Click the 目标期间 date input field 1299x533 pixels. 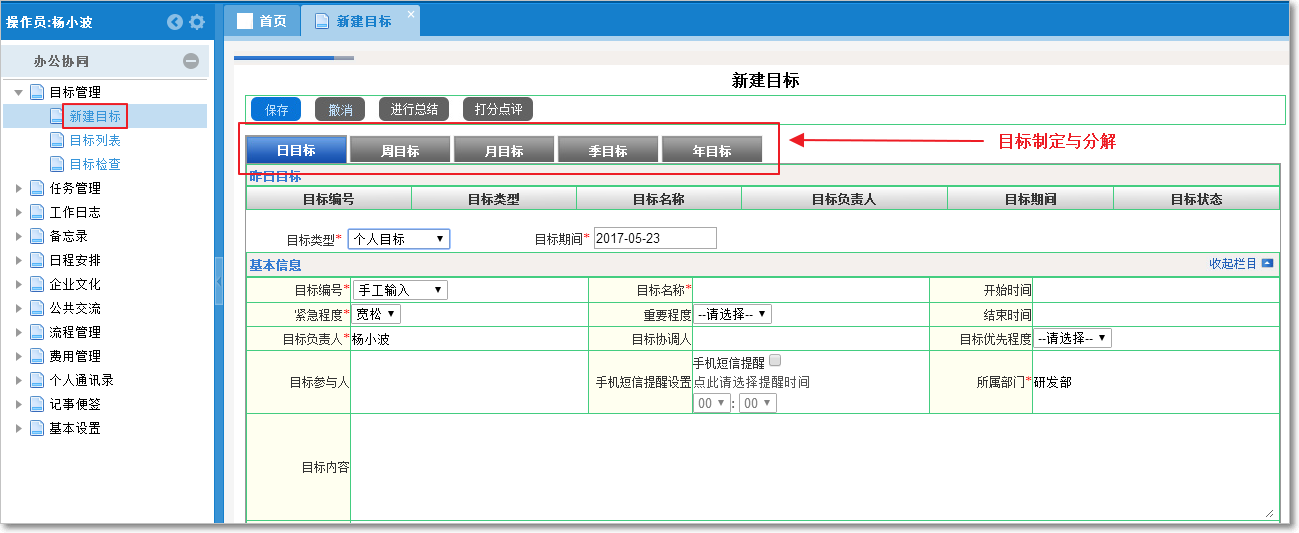click(x=655, y=238)
